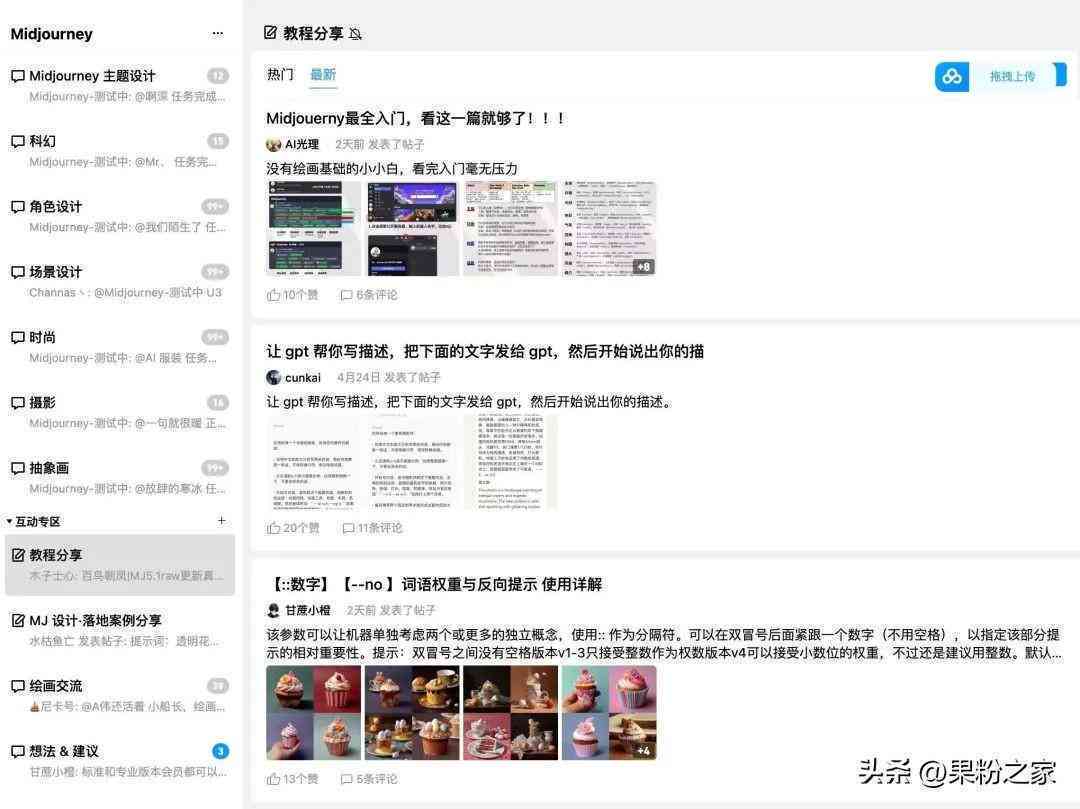Open the +4 more cupcake images thumbnail

(x=609, y=713)
